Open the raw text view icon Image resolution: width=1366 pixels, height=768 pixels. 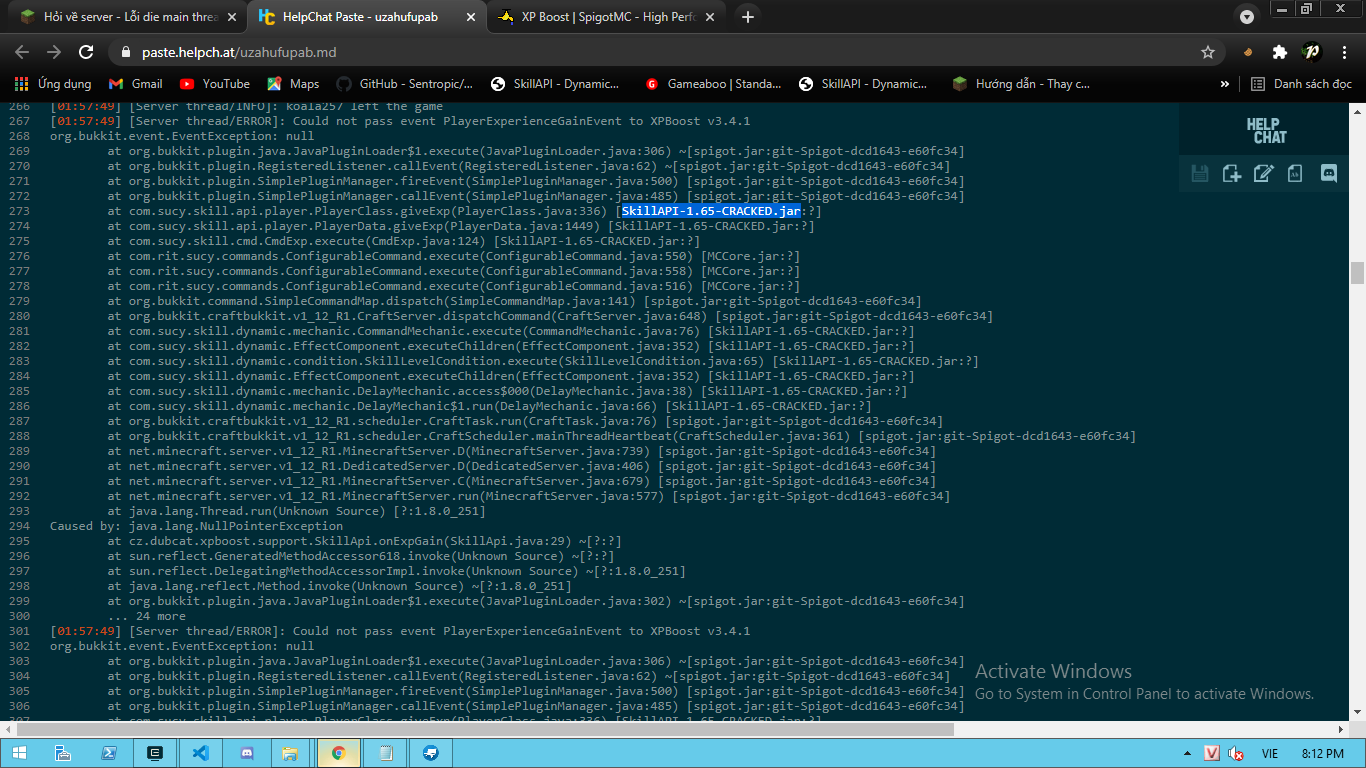click(1296, 174)
